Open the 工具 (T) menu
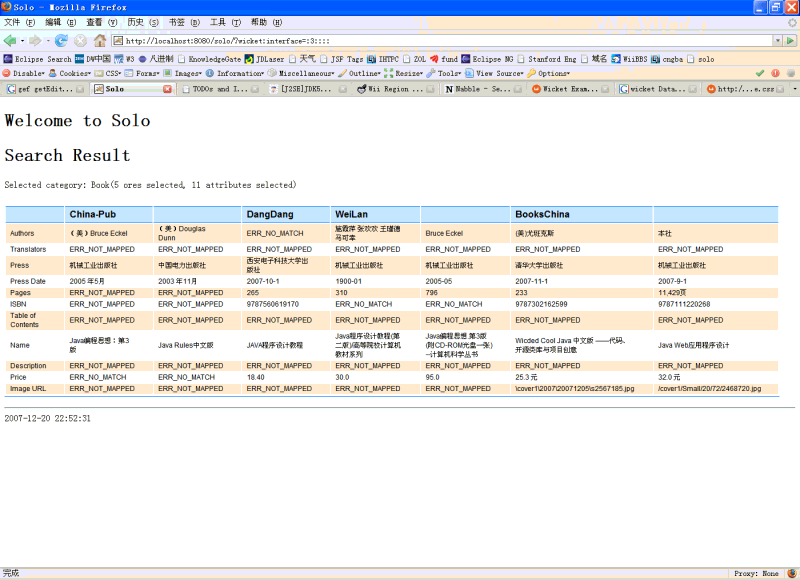This screenshot has width=800, height=580. point(225,22)
